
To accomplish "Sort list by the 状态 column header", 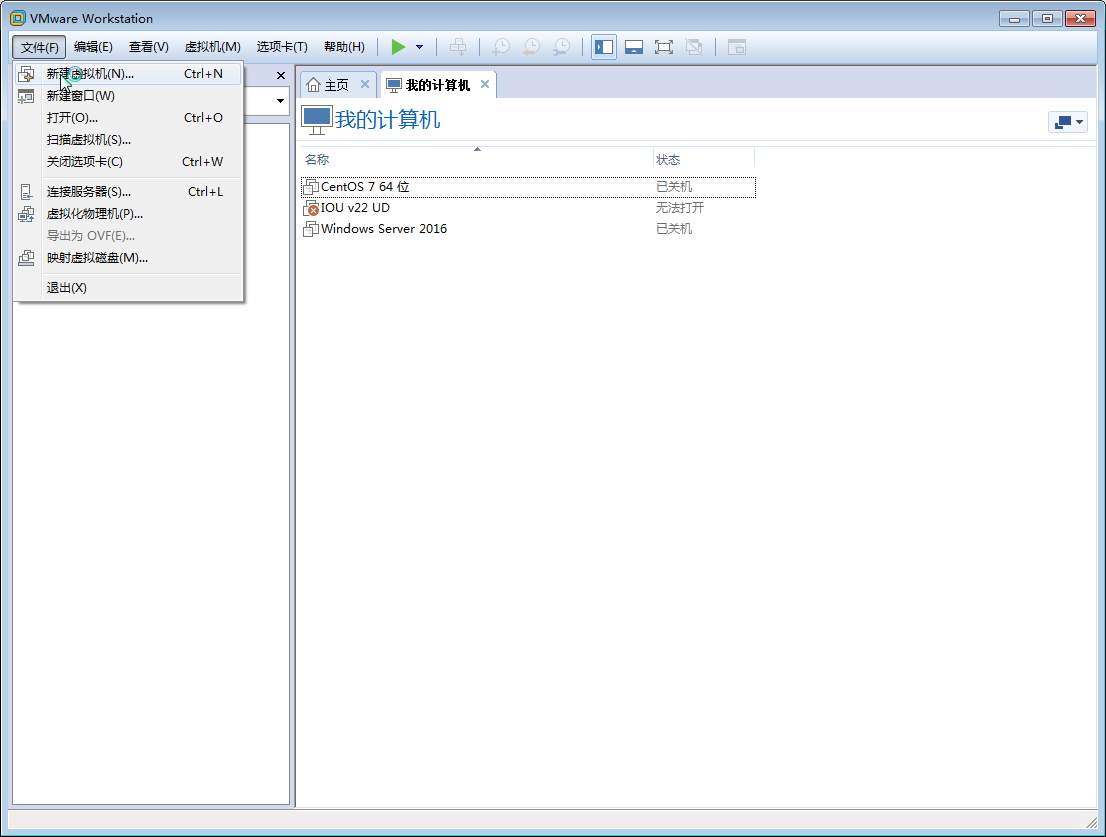I will point(703,159).
